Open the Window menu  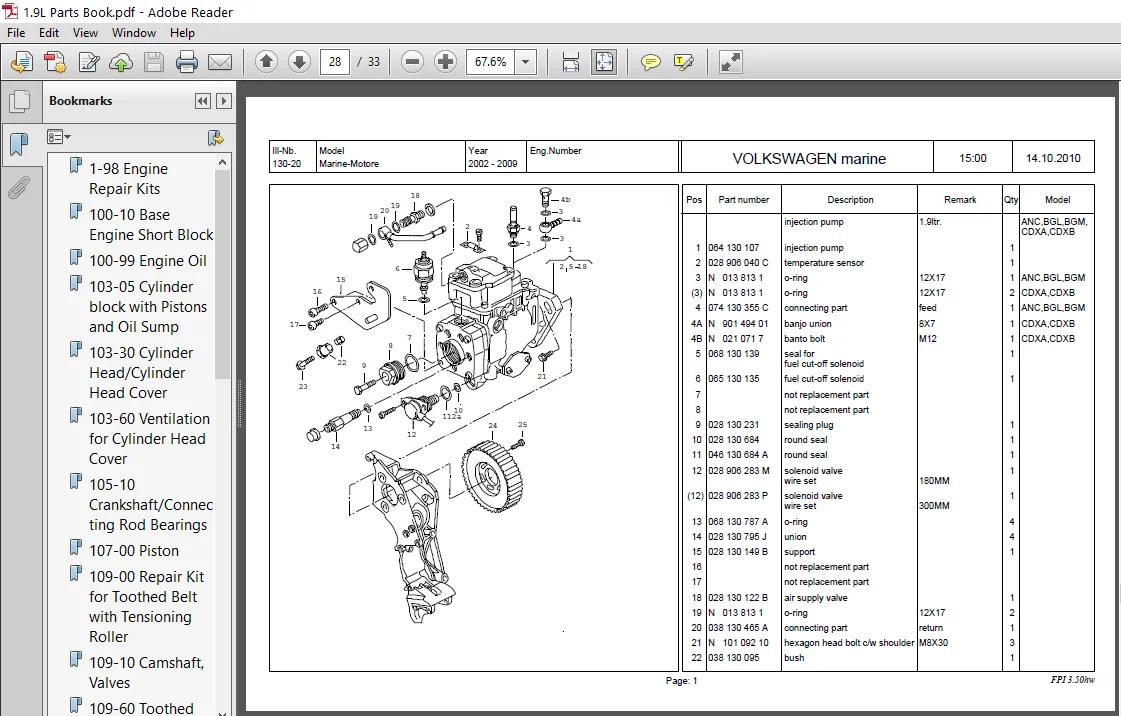pos(134,33)
